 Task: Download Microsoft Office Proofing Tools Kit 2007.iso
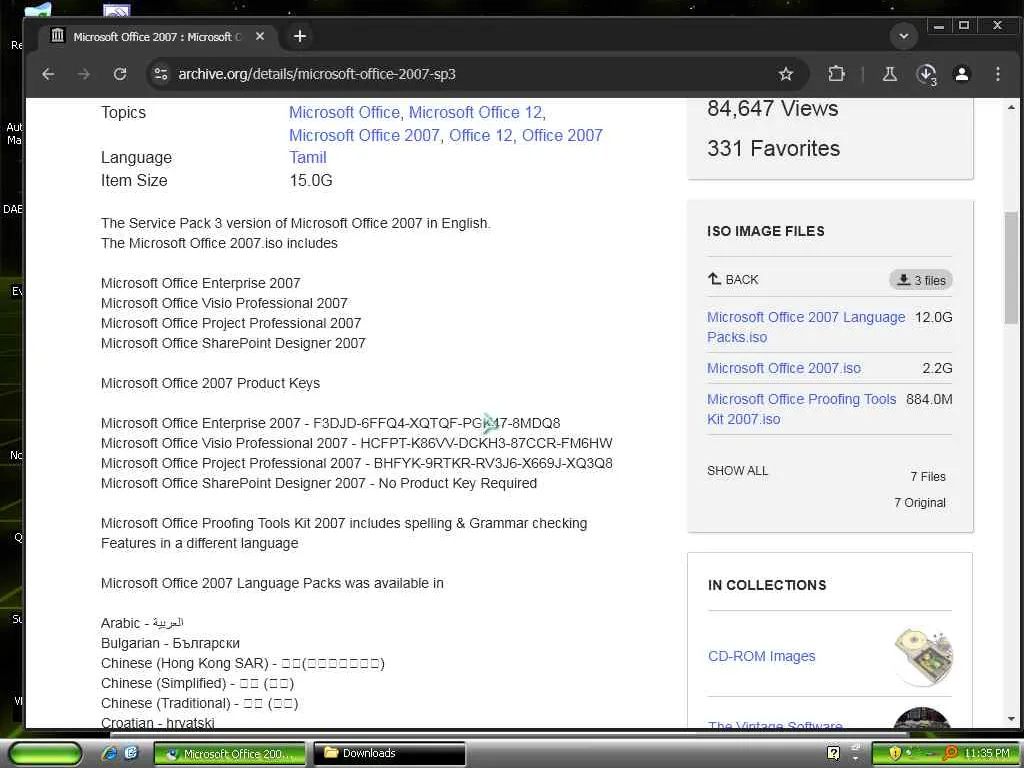pyautogui.click(x=801, y=409)
